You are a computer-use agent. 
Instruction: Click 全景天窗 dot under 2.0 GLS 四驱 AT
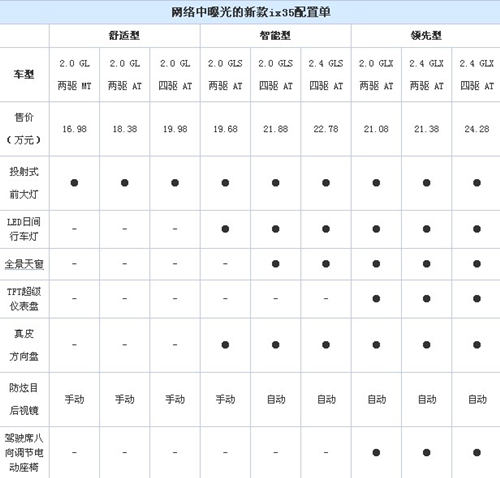(276, 264)
